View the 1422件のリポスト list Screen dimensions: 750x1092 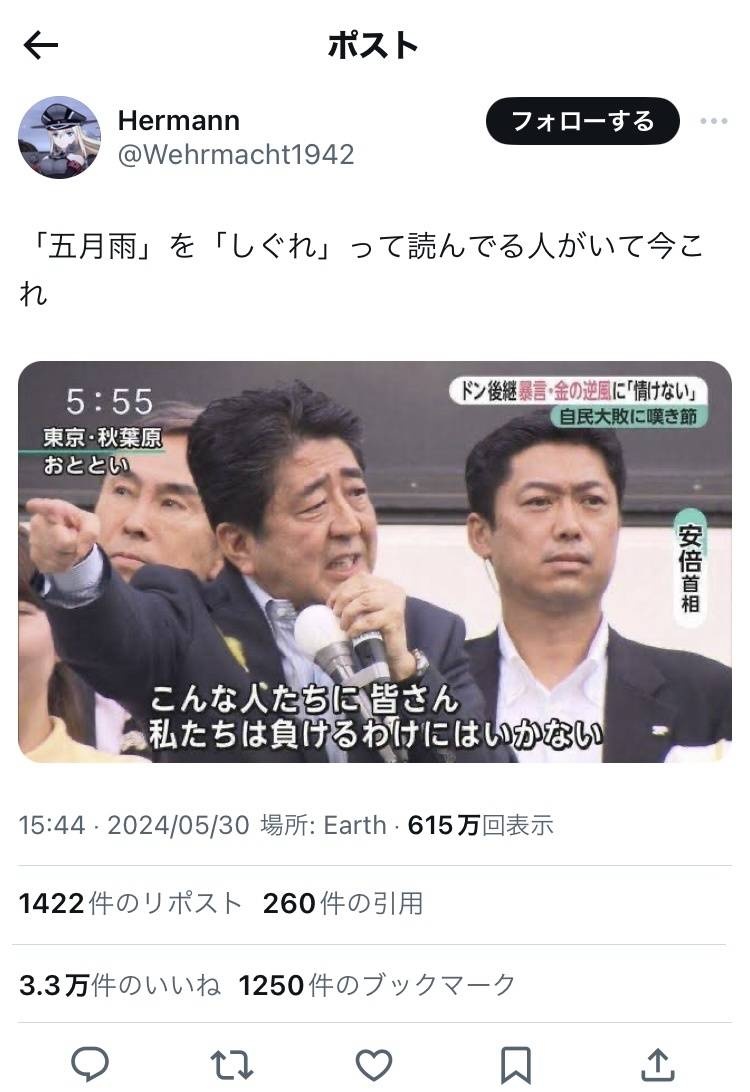pyautogui.click(x=130, y=903)
